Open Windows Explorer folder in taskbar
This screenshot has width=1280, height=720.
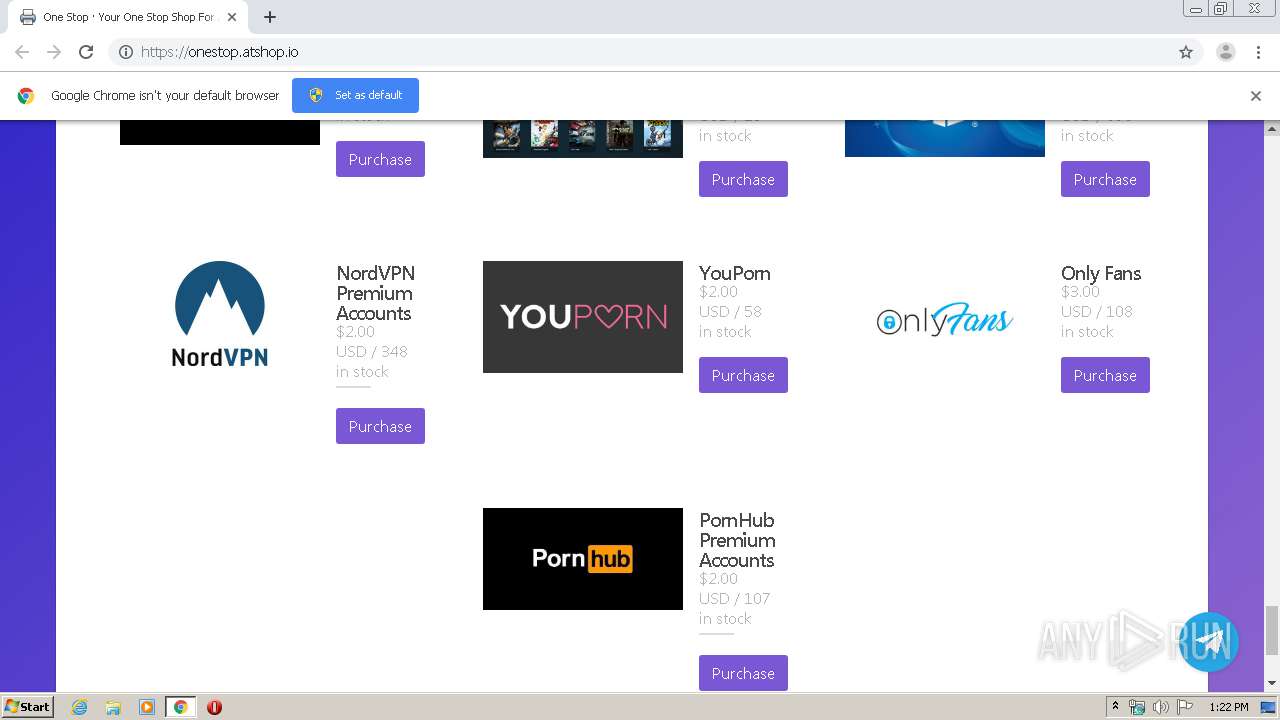[113, 707]
